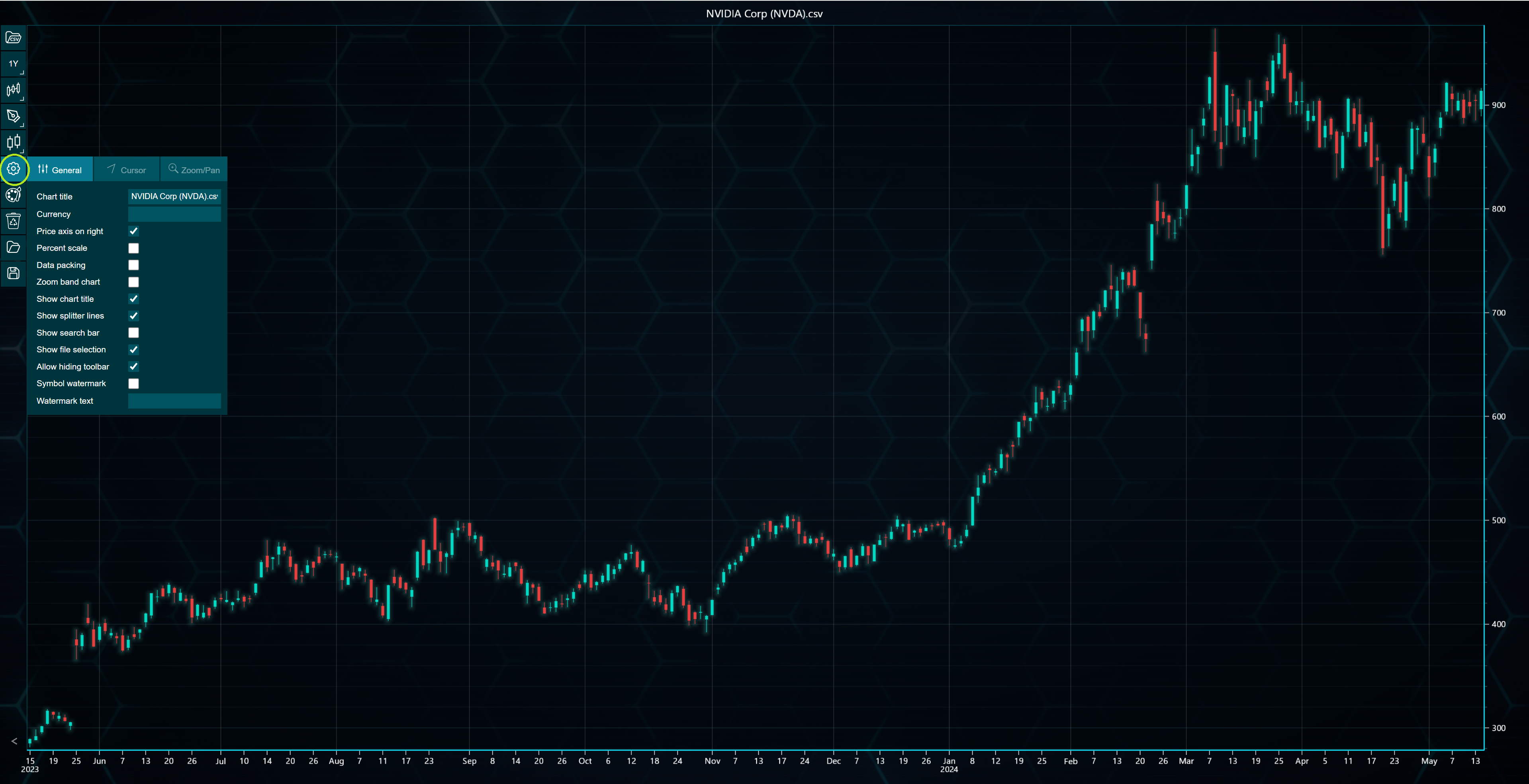Click the 'May' date axis label
This screenshot has height=784, width=1529.
tap(1429, 761)
